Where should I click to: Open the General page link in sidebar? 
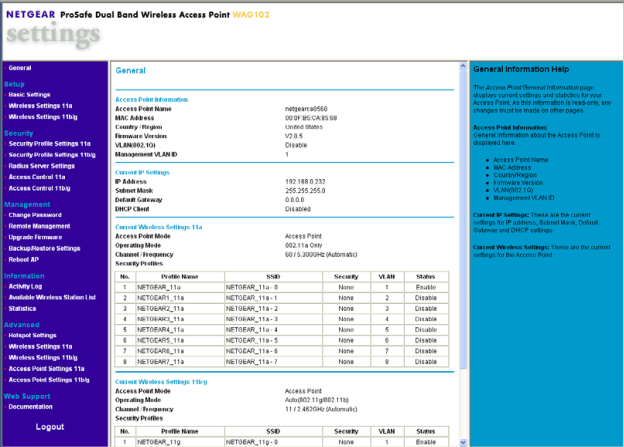tap(20, 68)
